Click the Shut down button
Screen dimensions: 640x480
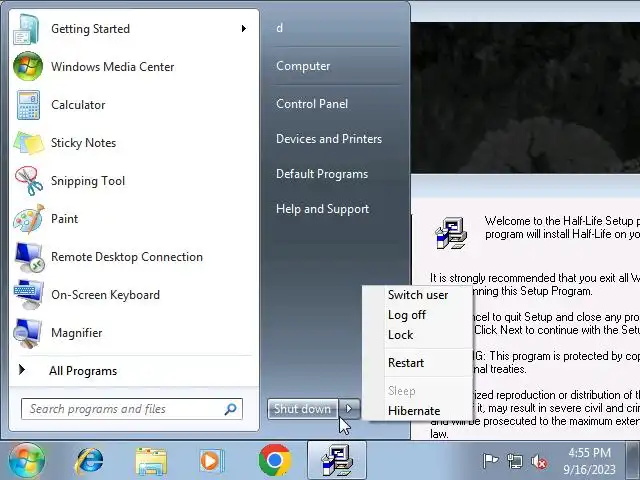pyautogui.click(x=302, y=409)
